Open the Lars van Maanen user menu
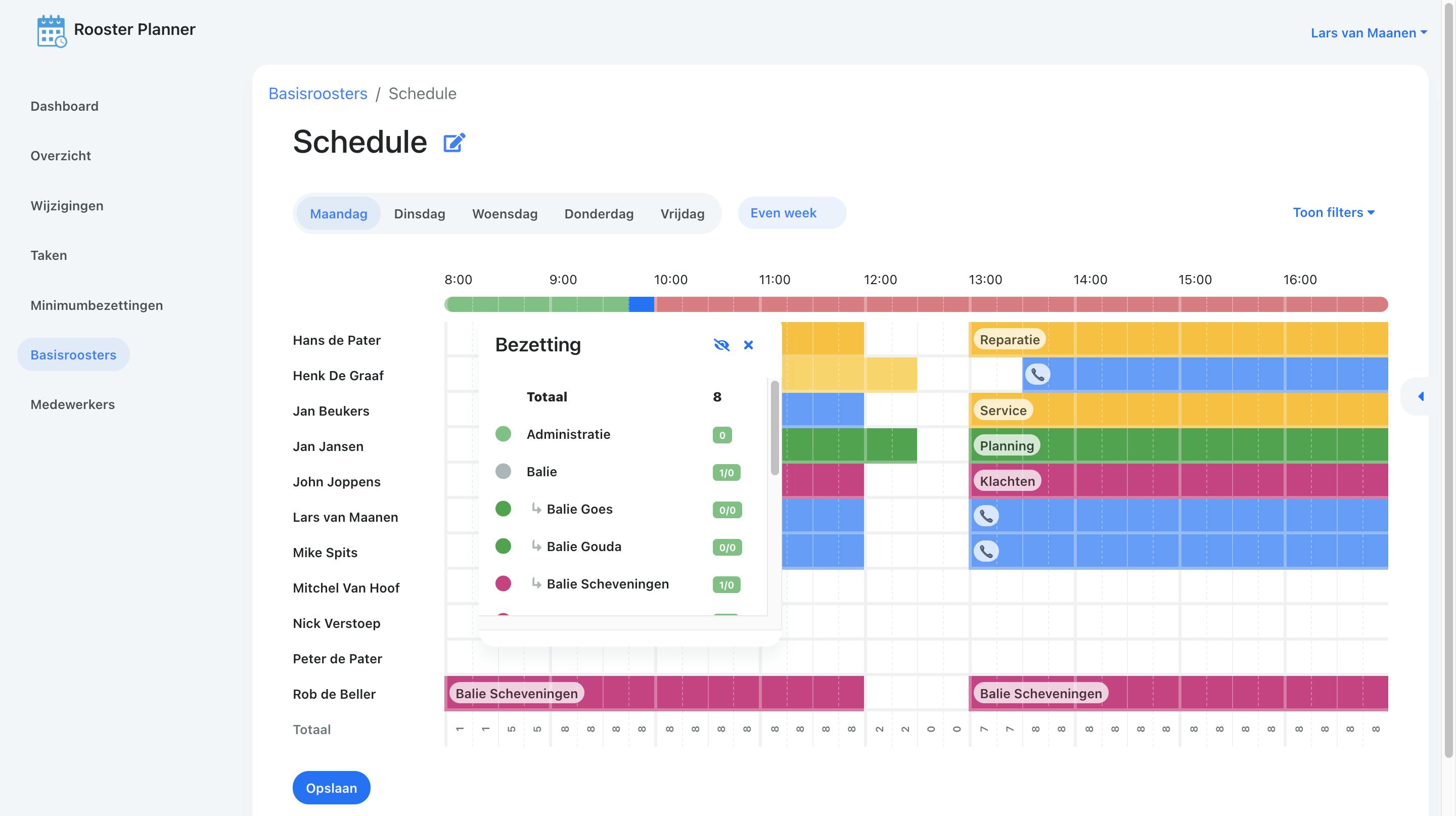 point(1368,32)
